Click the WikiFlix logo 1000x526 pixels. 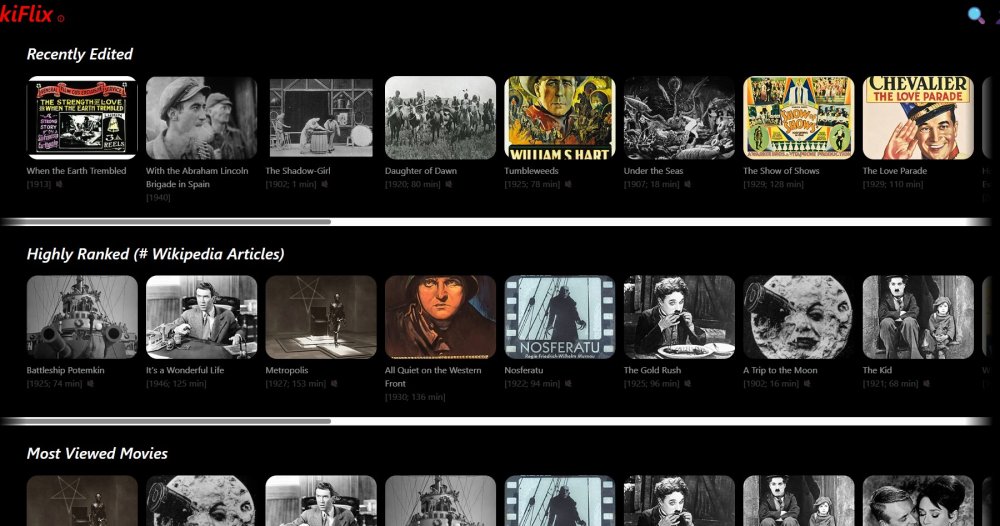tap(30, 14)
